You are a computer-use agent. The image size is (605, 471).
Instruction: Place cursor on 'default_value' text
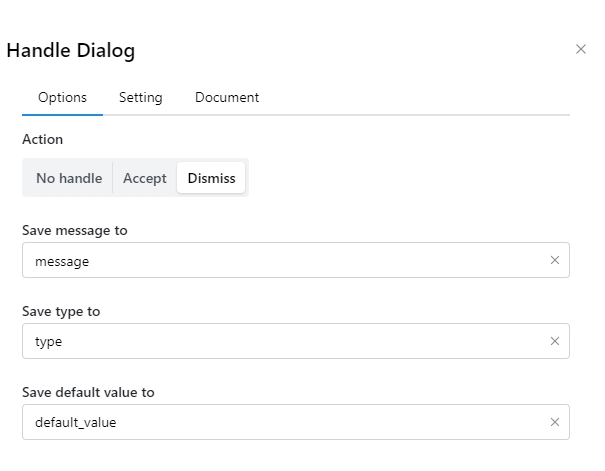point(75,422)
